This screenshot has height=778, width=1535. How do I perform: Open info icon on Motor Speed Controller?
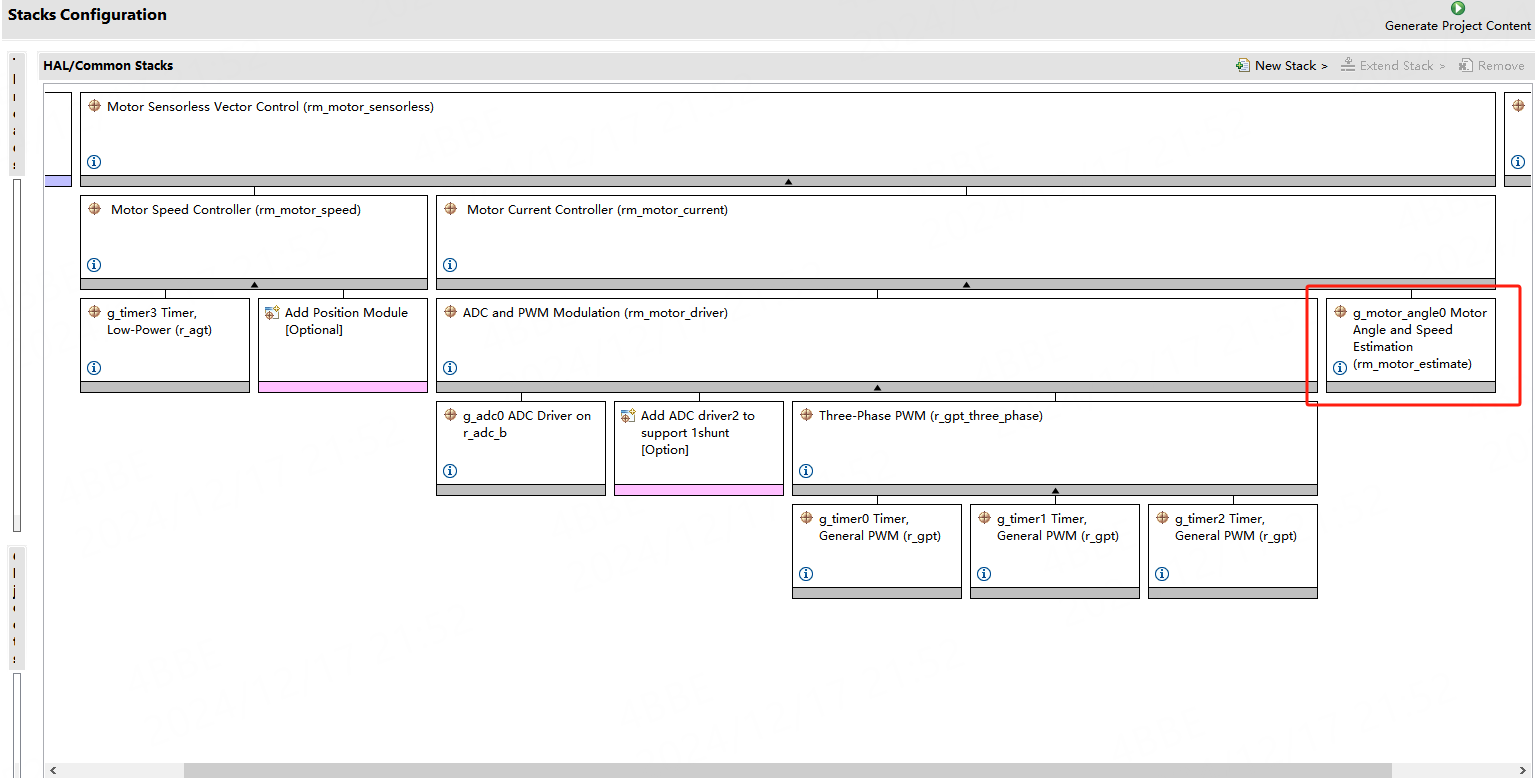[94, 265]
